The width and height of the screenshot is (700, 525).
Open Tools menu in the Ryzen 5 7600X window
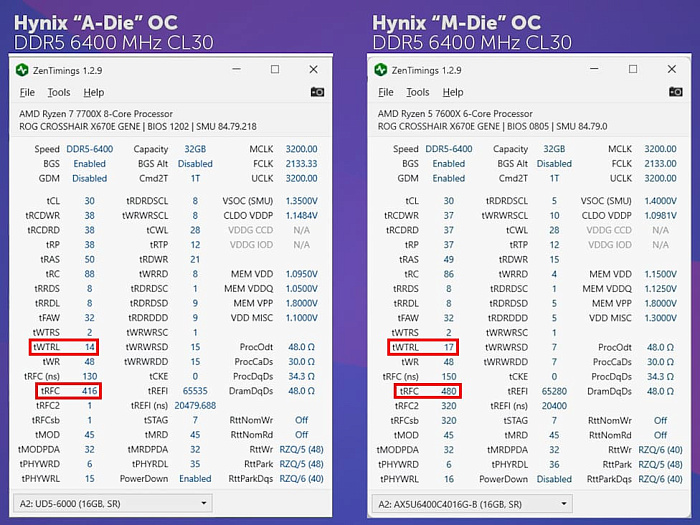click(415, 93)
